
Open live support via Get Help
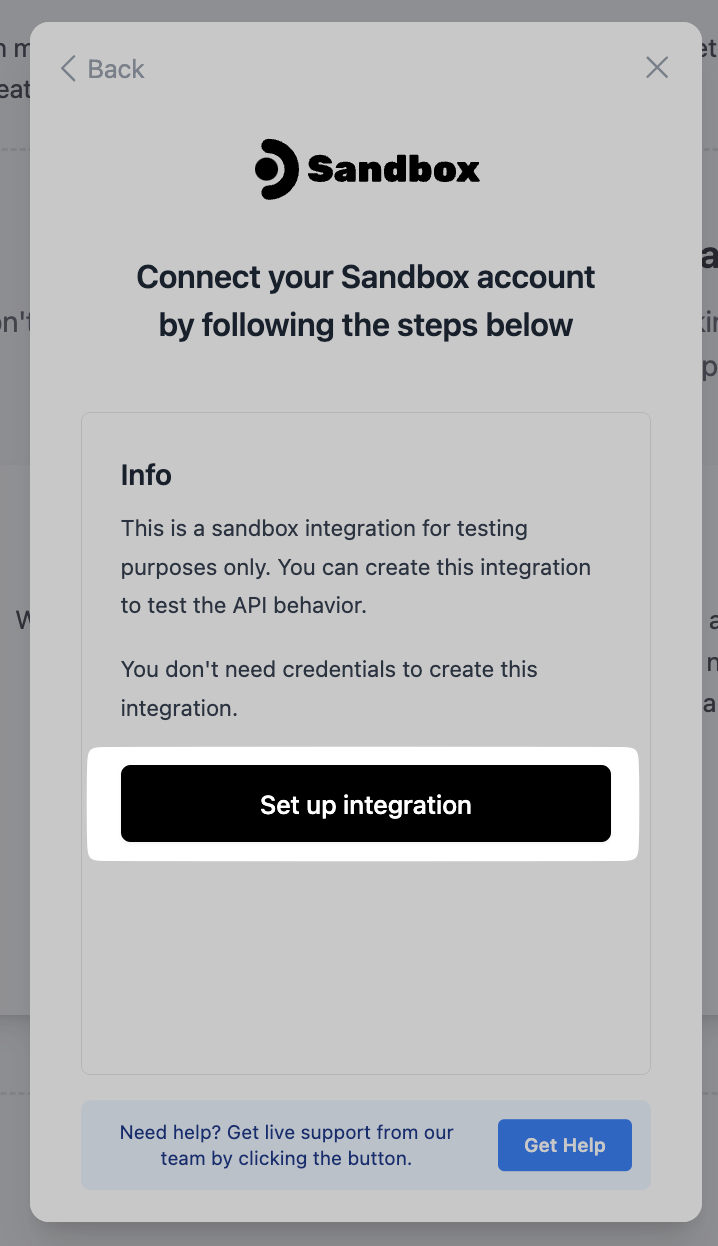click(565, 1145)
